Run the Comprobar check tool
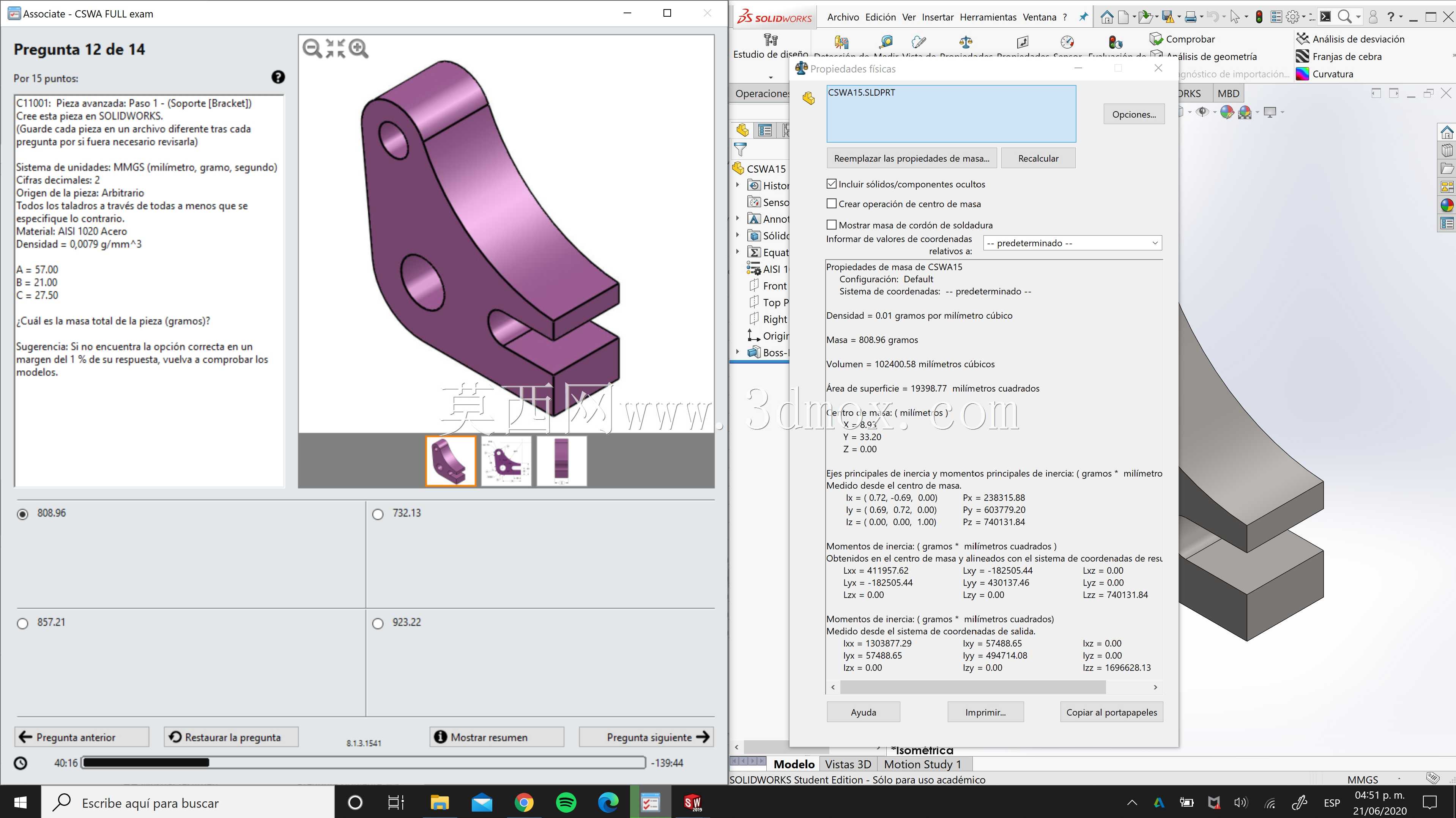 point(1182,39)
